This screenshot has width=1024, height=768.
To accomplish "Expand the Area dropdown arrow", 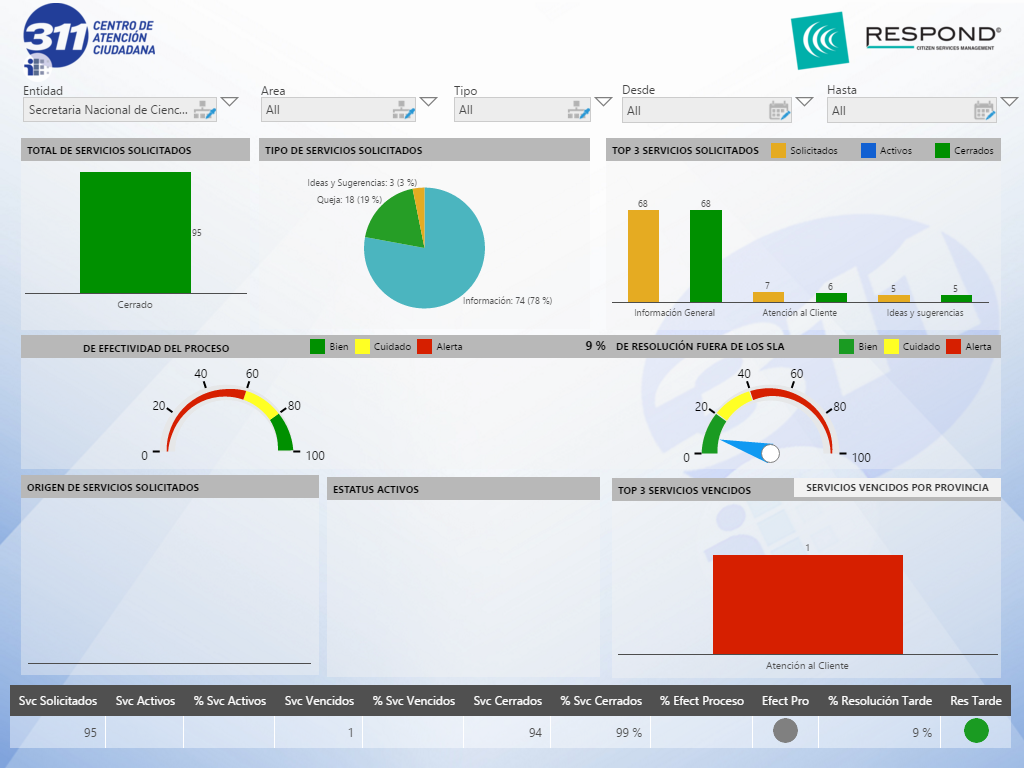I will 428,101.
